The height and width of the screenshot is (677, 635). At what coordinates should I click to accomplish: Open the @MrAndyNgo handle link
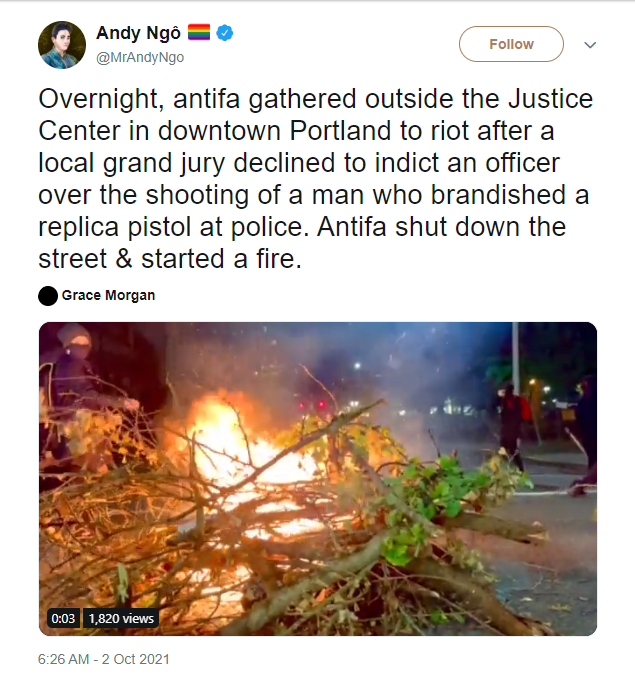click(140, 57)
